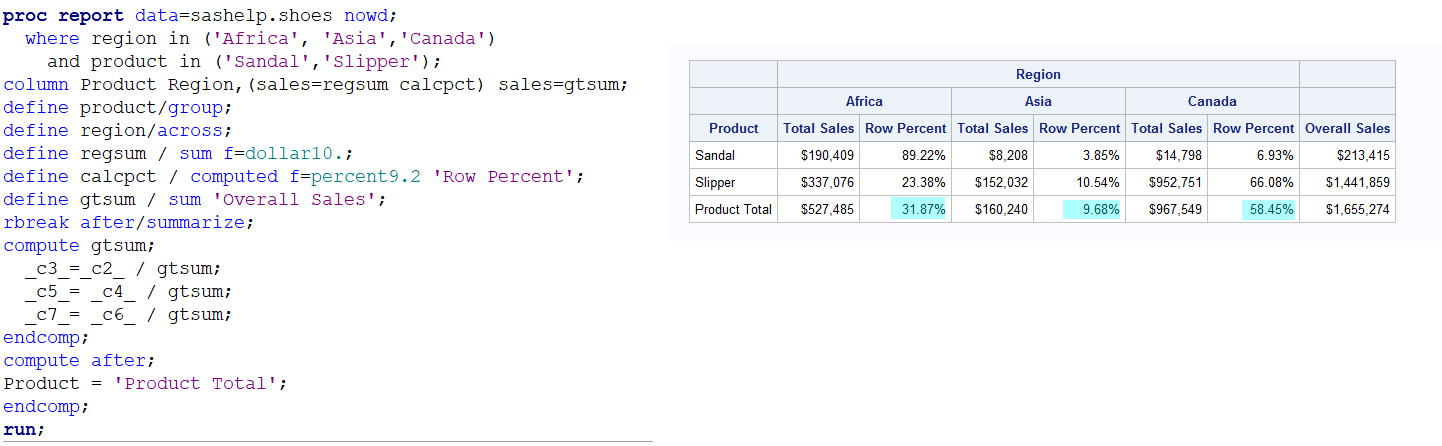Select the Asia column header
This screenshot has width=1442, height=446.
coord(1038,101)
